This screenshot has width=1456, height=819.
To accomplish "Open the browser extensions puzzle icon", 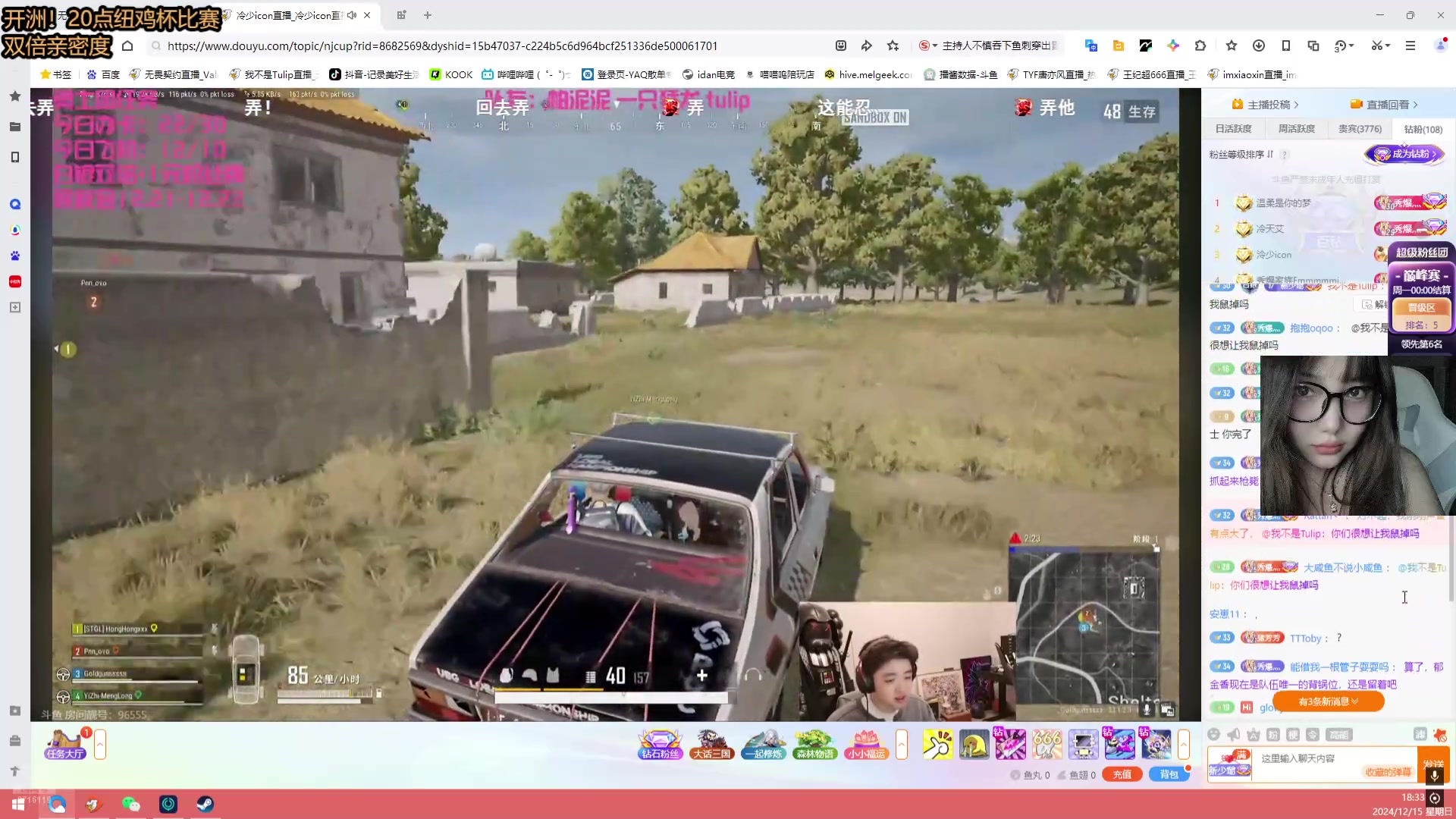I will (1200, 45).
